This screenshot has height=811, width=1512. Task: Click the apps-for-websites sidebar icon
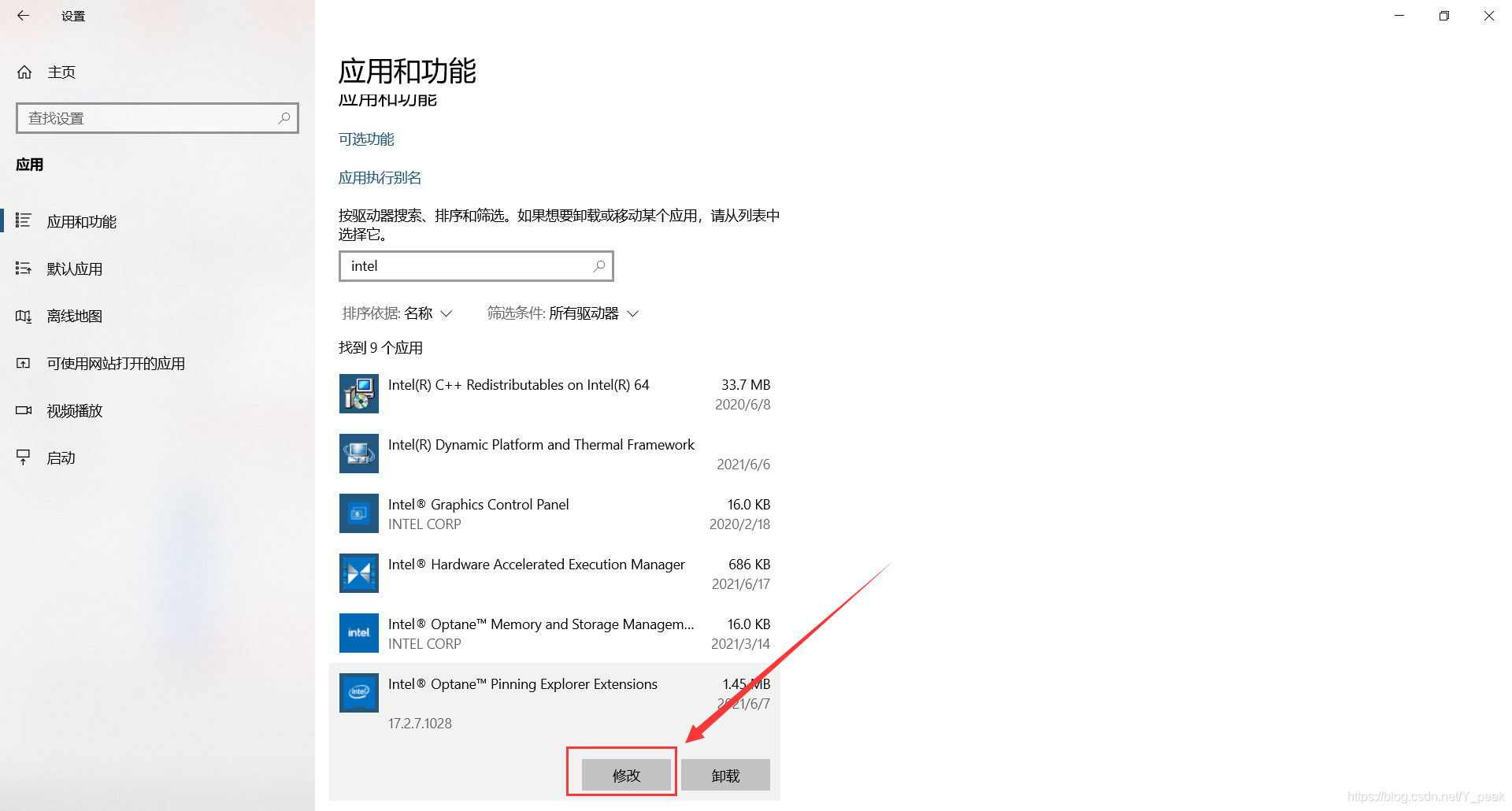[24, 363]
